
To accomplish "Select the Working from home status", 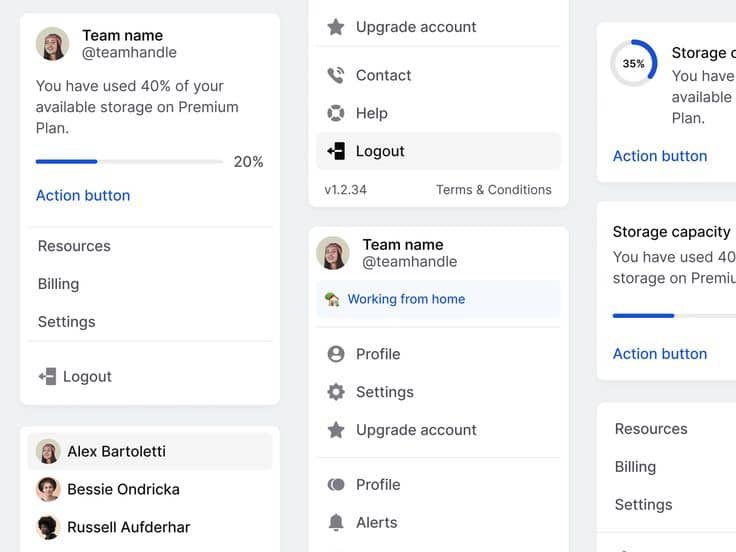I will [438, 299].
